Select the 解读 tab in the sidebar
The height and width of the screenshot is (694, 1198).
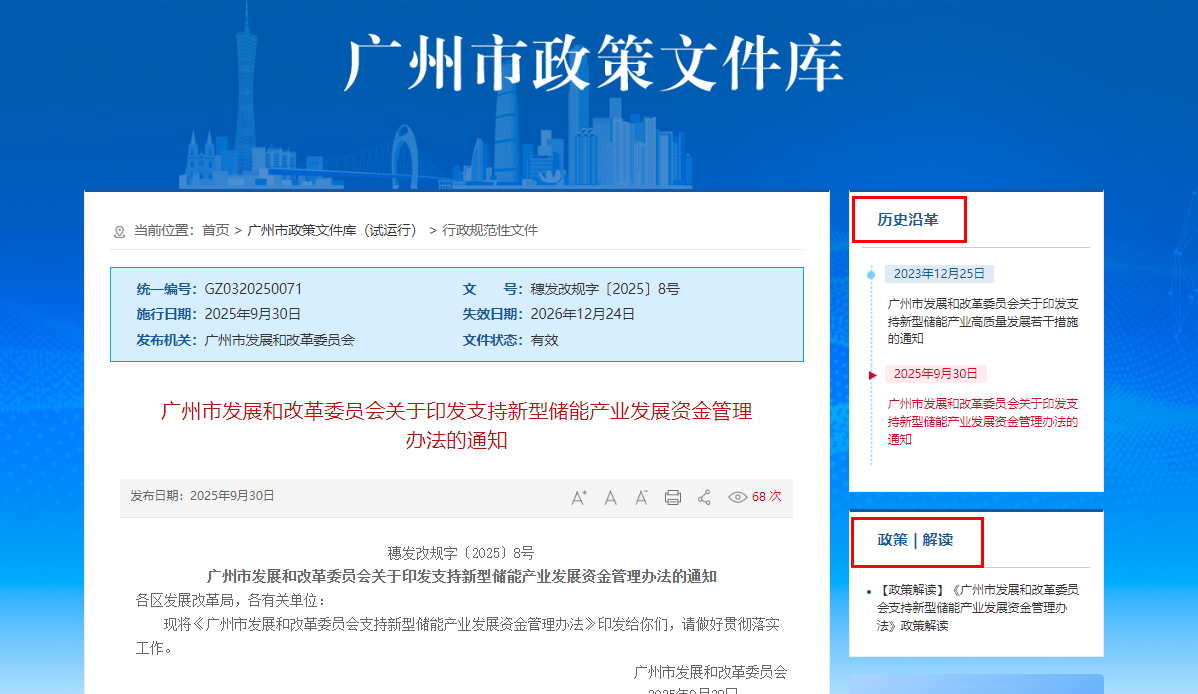pyautogui.click(x=938, y=540)
